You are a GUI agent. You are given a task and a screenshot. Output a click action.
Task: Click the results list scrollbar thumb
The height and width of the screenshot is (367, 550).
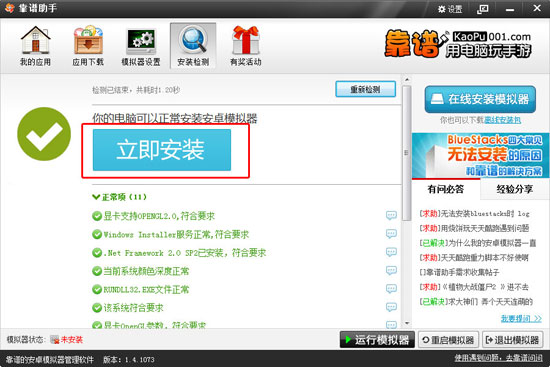coord(407,153)
